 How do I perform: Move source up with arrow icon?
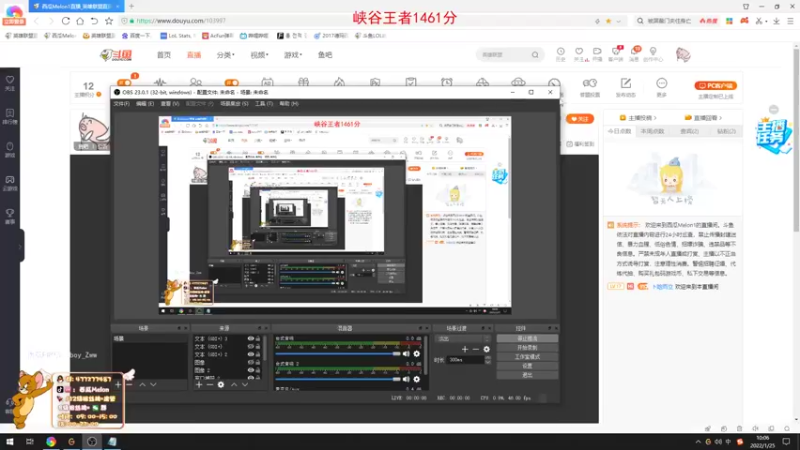(234, 385)
